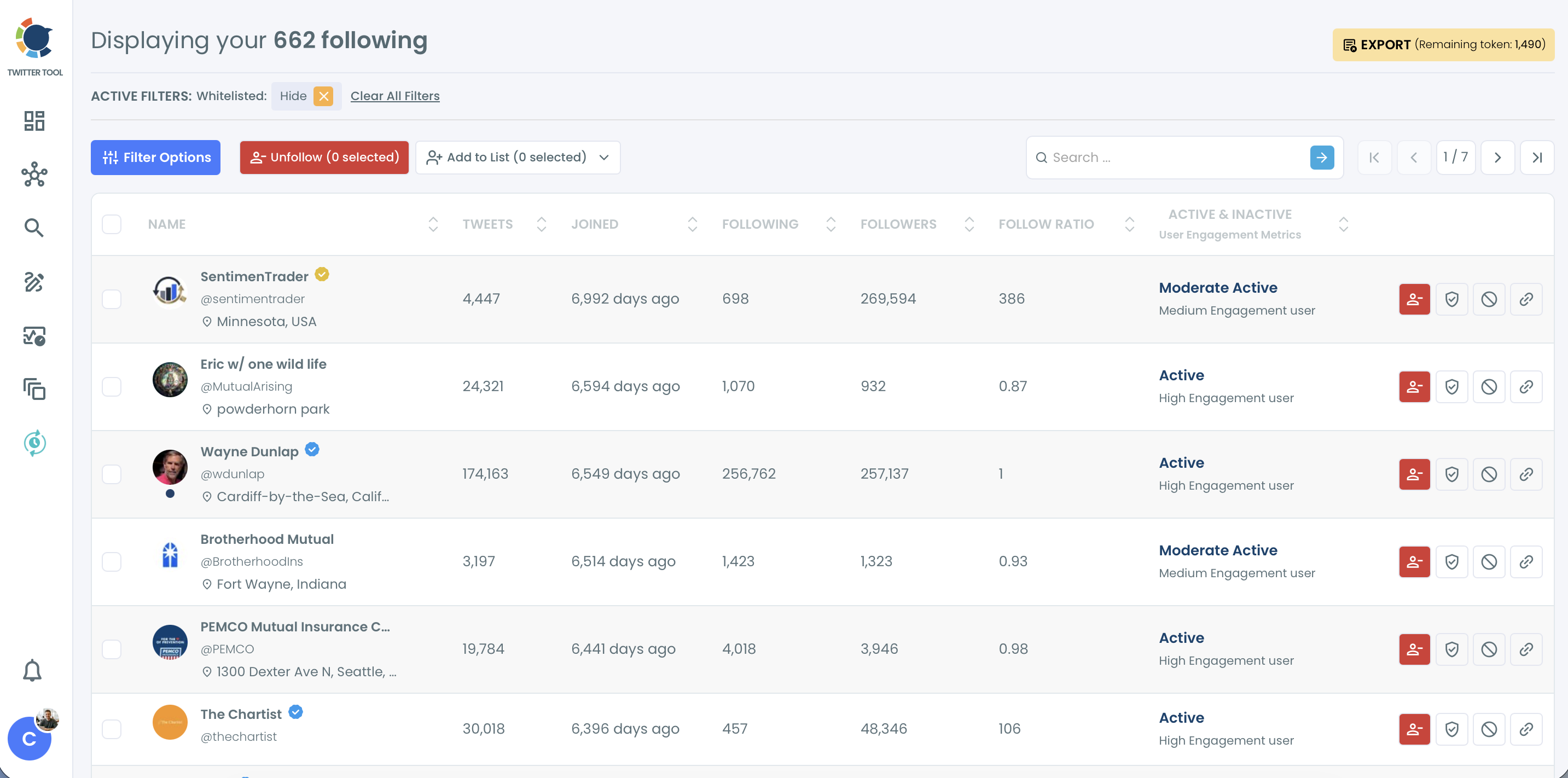The width and height of the screenshot is (1568, 778).
Task: Open the network graph sidebar icon
Action: [34, 174]
